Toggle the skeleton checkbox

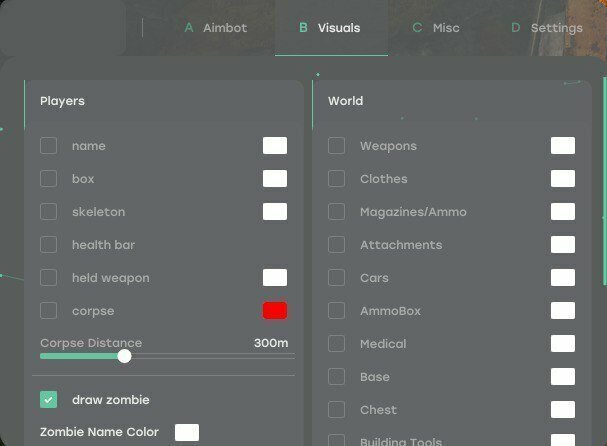tap(48, 212)
